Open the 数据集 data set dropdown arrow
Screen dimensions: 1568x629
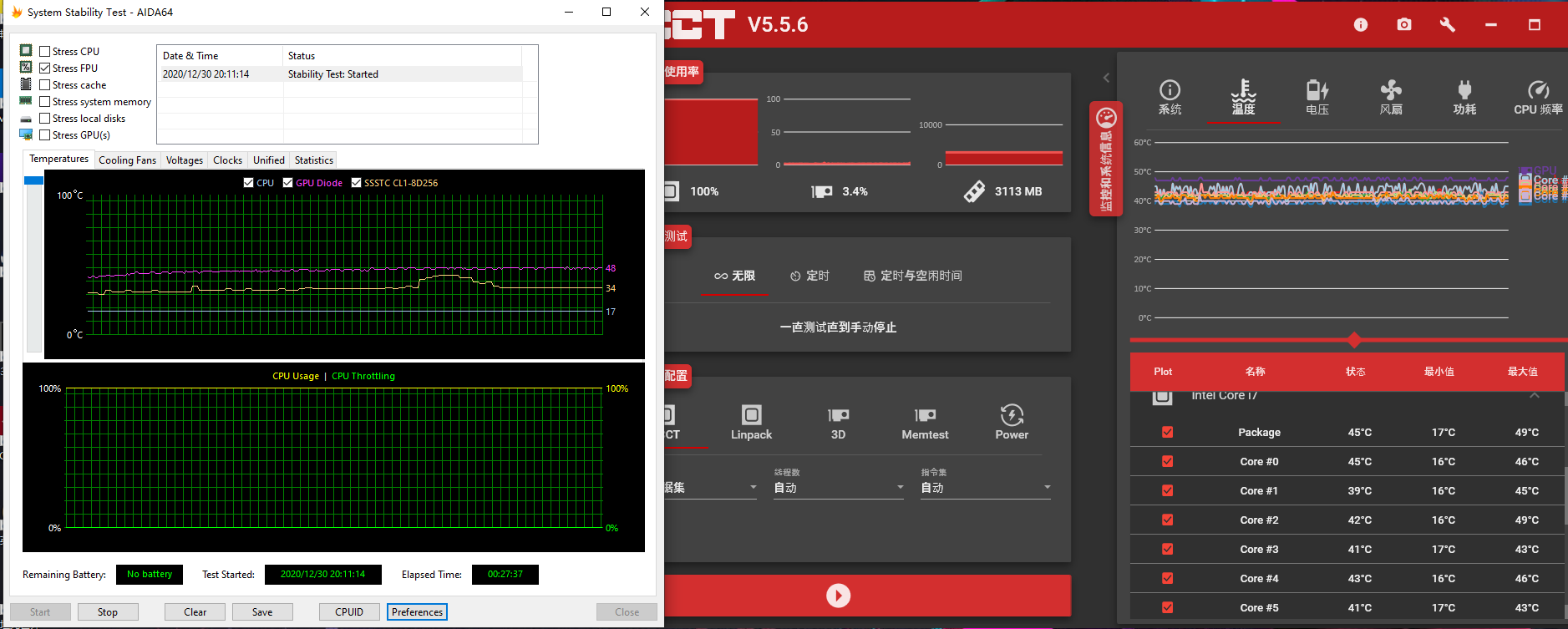754,487
